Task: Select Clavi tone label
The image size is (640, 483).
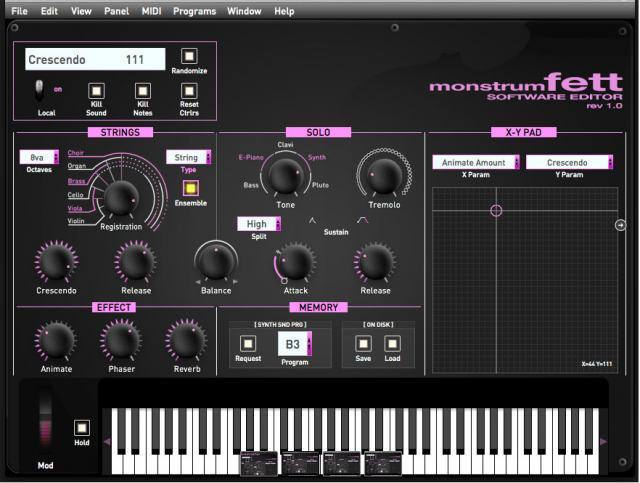Action: tap(285, 145)
